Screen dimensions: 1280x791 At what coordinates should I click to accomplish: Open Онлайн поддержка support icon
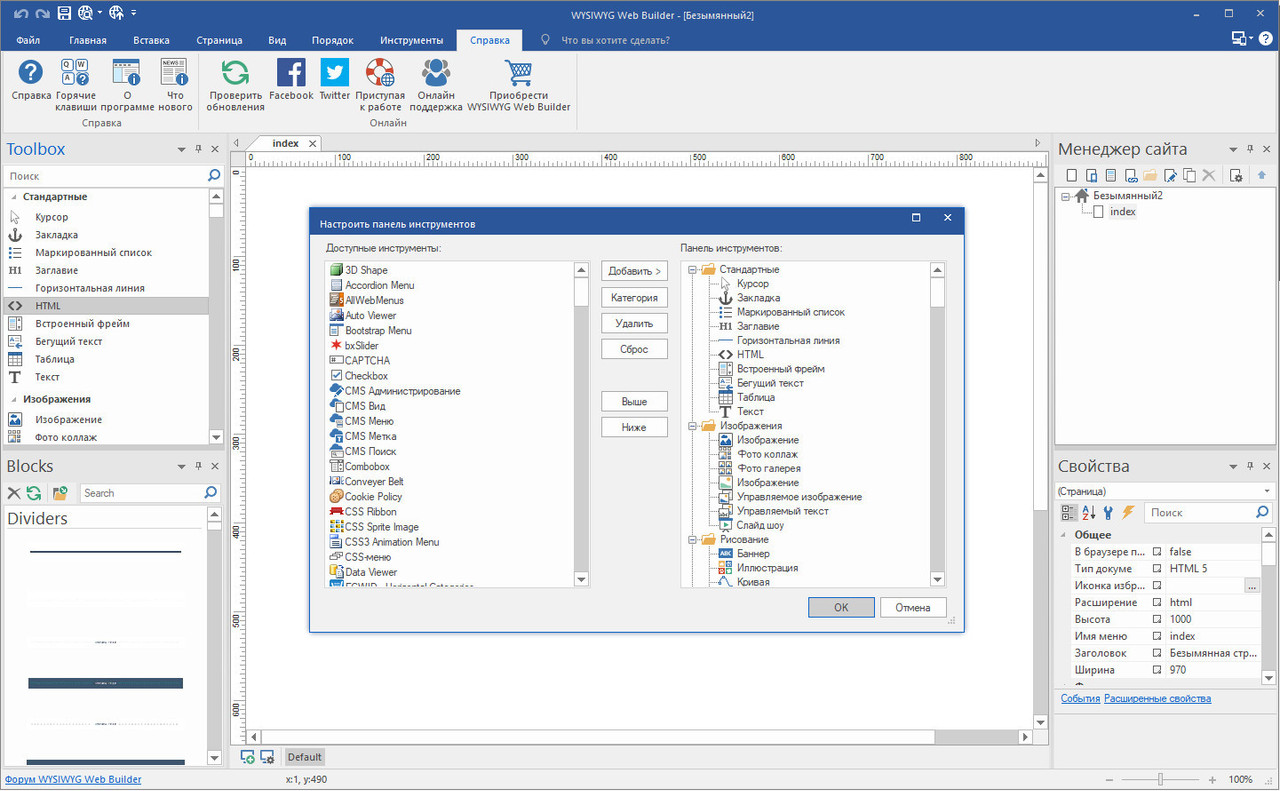click(436, 73)
